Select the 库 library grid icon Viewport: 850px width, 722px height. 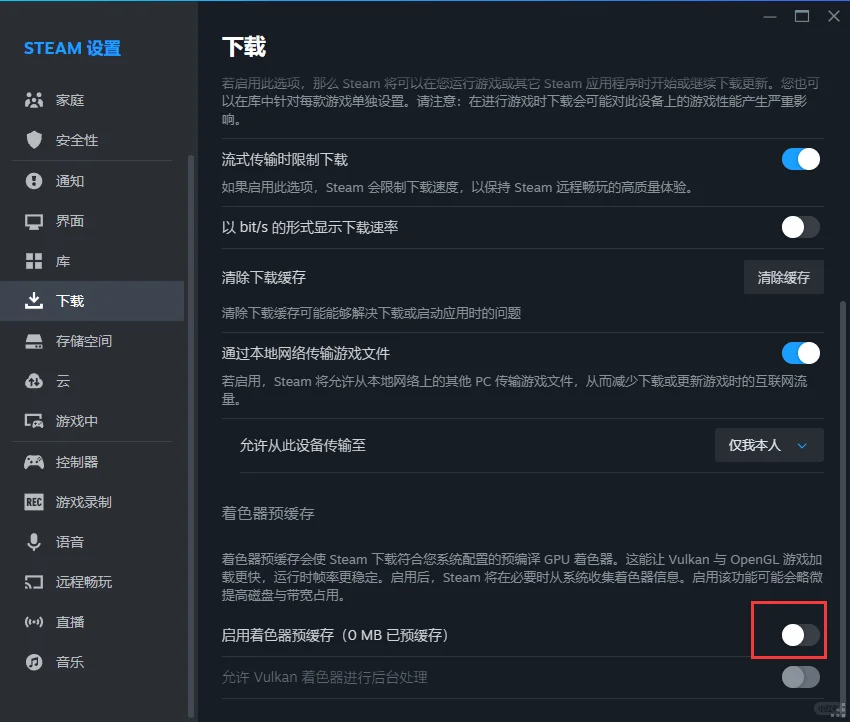click(35, 261)
